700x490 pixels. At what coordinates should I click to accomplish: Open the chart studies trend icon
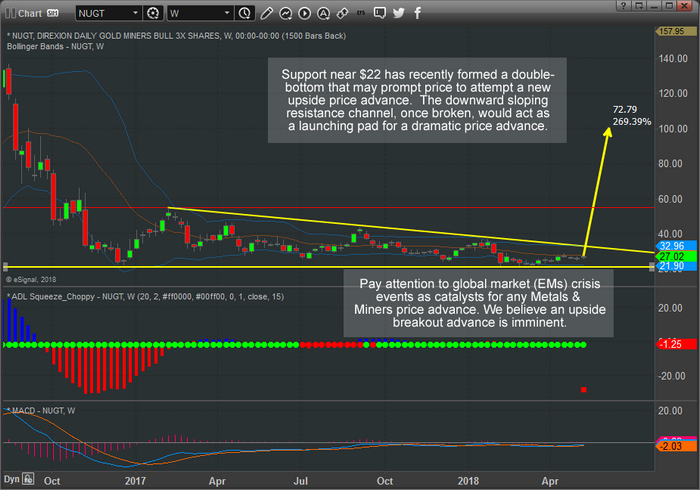[285, 13]
